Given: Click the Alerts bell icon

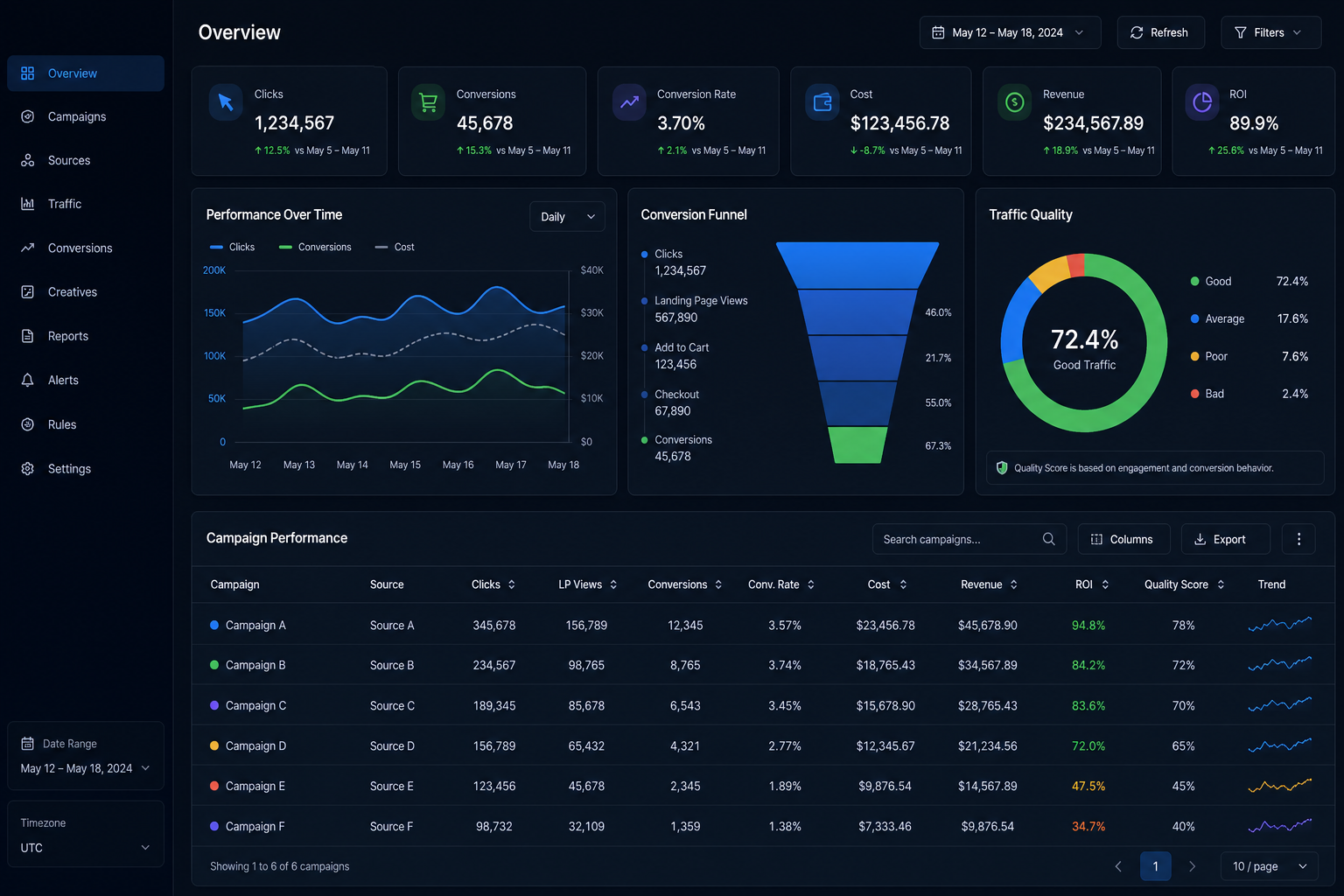Looking at the screenshot, I should click(x=27, y=380).
